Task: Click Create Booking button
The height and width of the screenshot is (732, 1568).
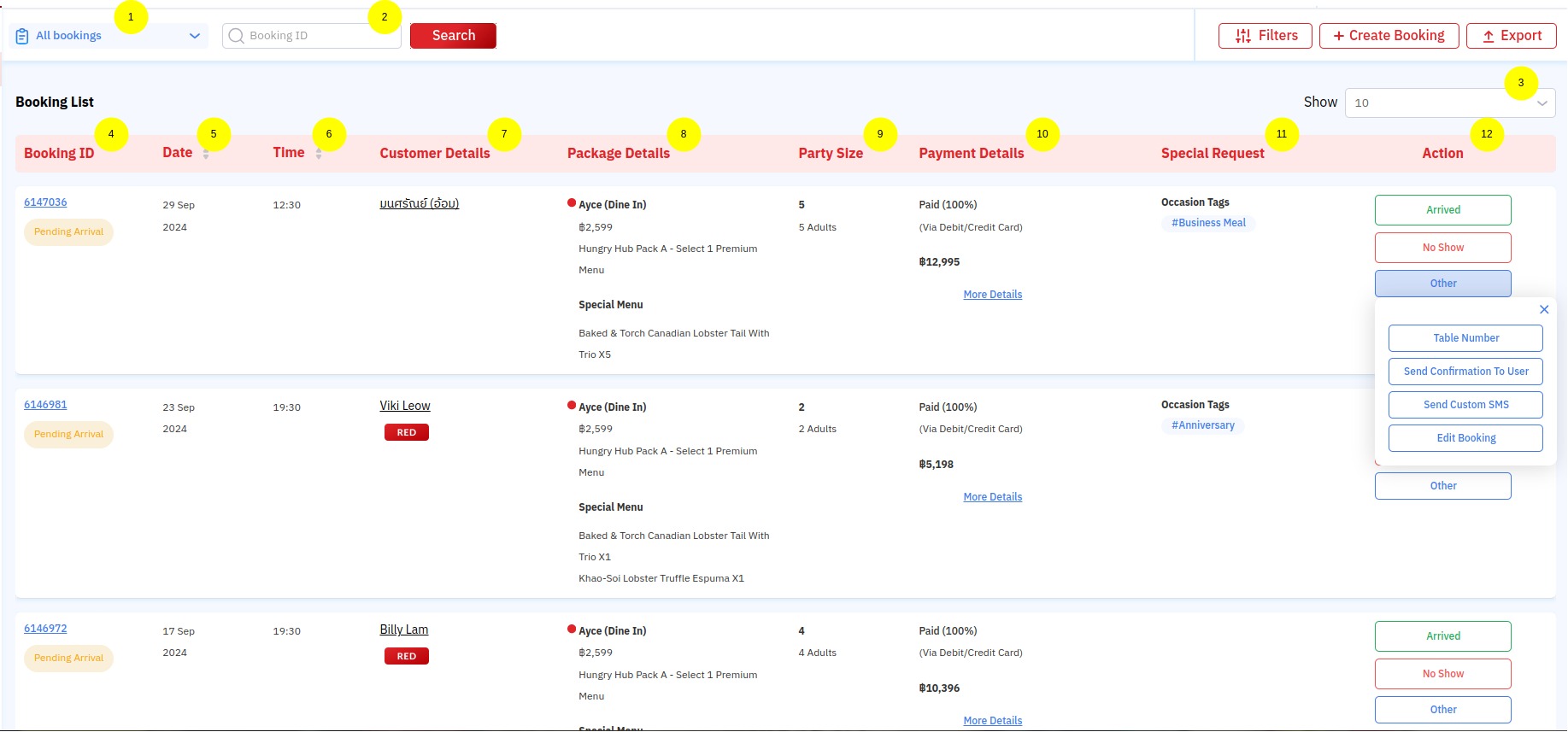Action: tap(1389, 36)
